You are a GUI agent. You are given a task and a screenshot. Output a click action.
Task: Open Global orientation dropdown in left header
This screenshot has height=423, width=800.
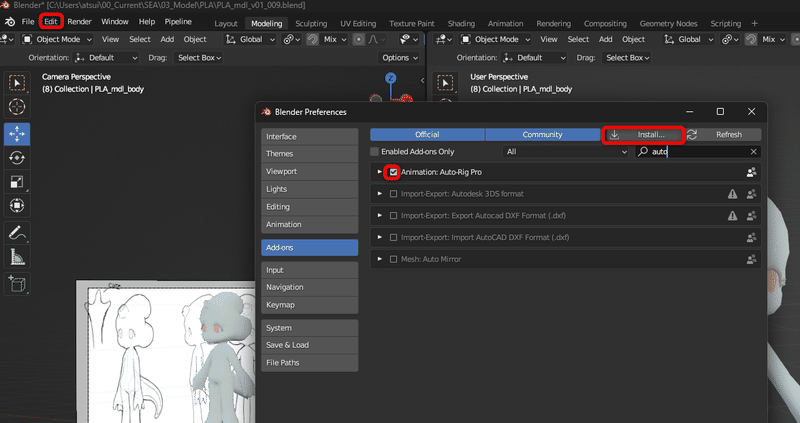[250, 39]
